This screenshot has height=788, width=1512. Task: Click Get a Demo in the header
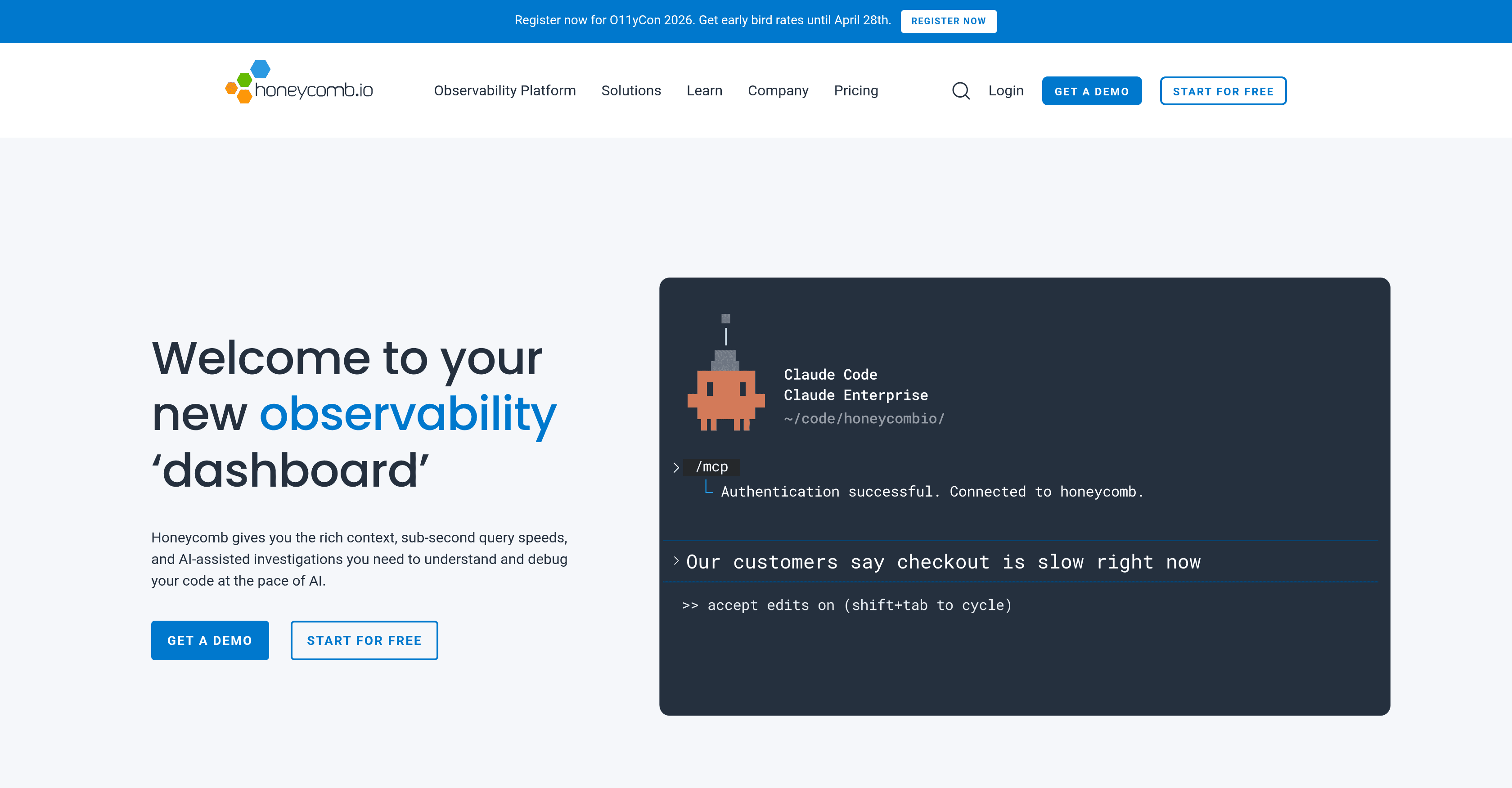pos(1091,90)
